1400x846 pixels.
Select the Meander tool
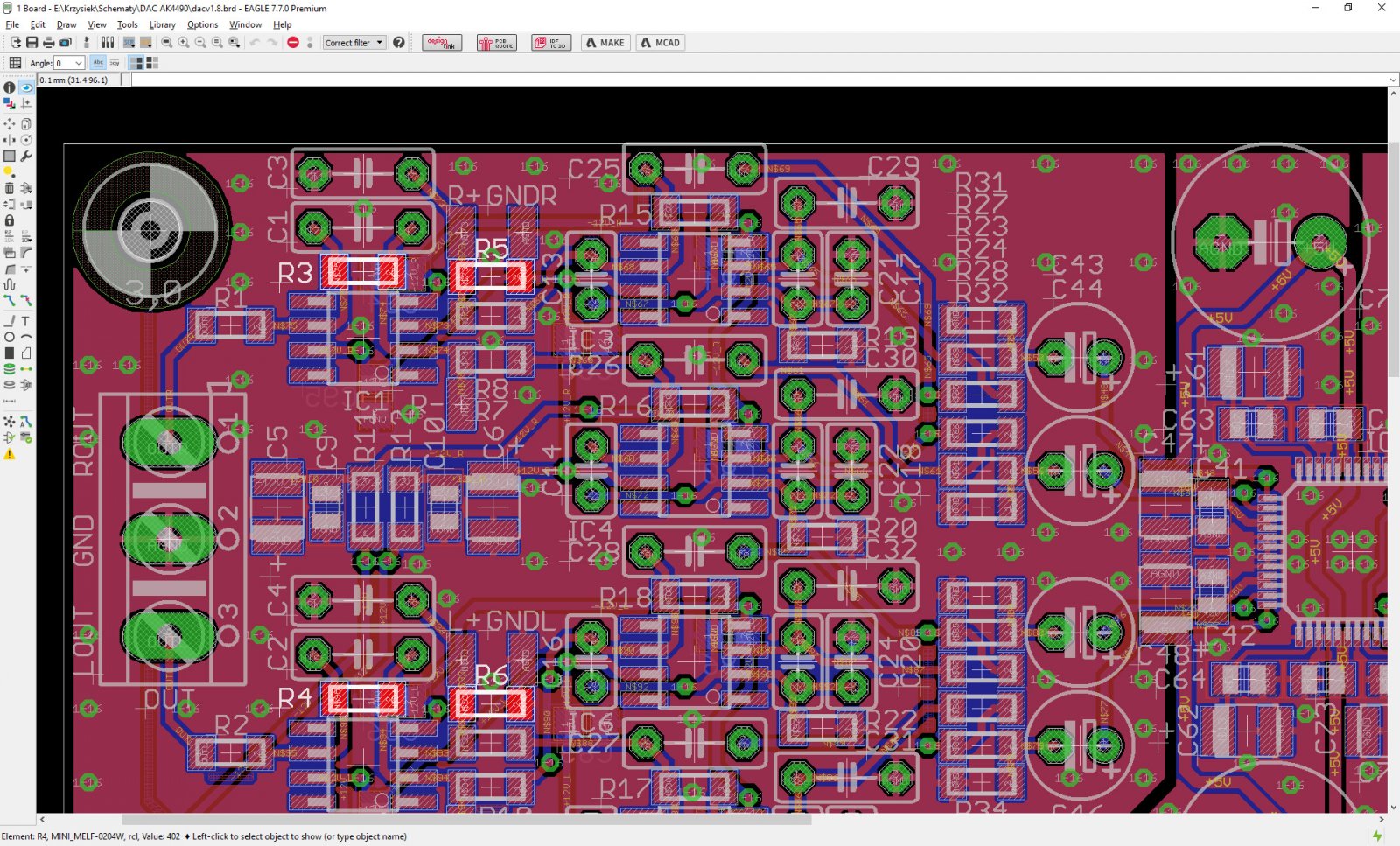(x=9, y=284)
